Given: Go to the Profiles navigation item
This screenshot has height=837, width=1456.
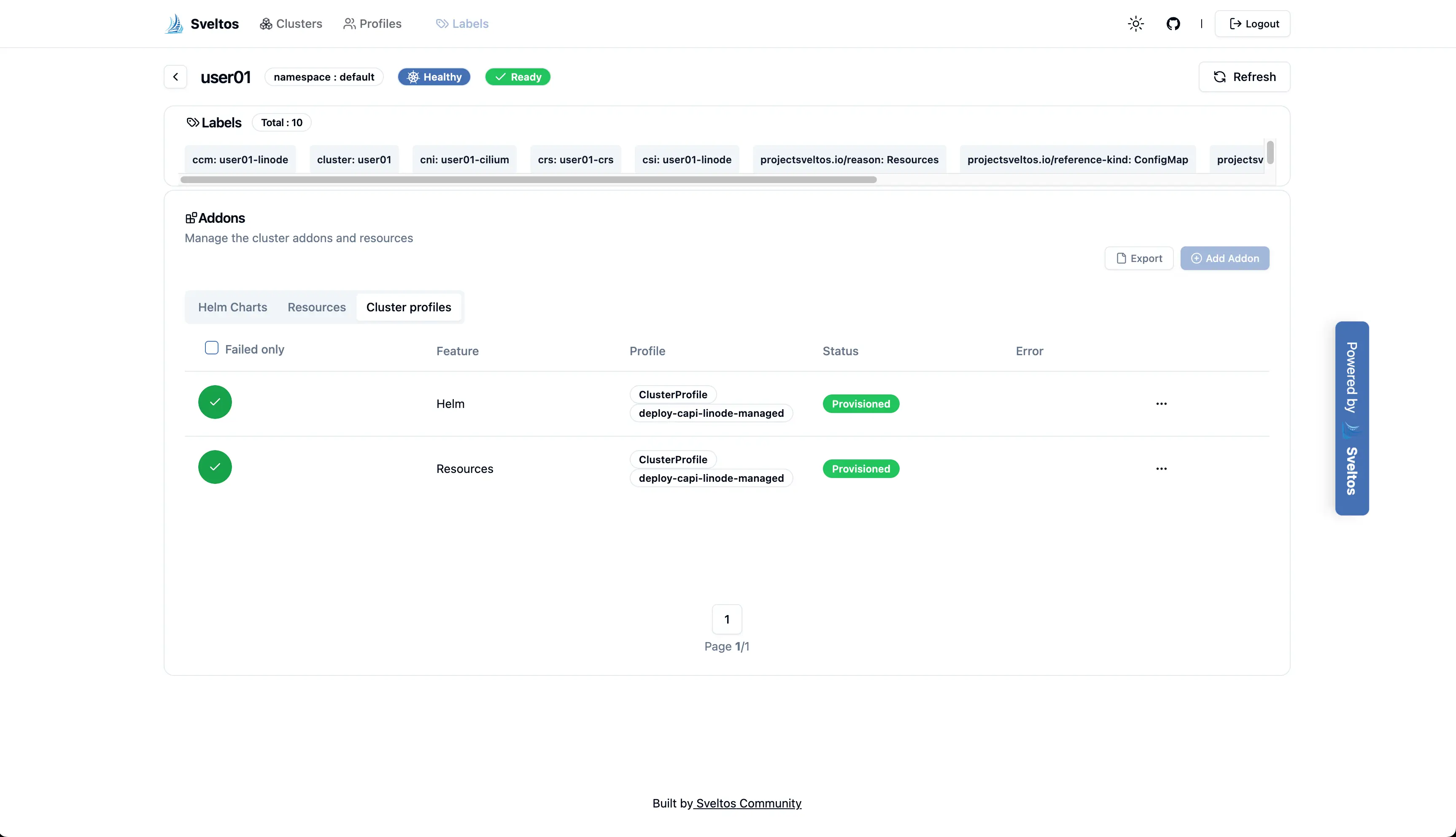Looking at the screenshot, I should 372,24.
